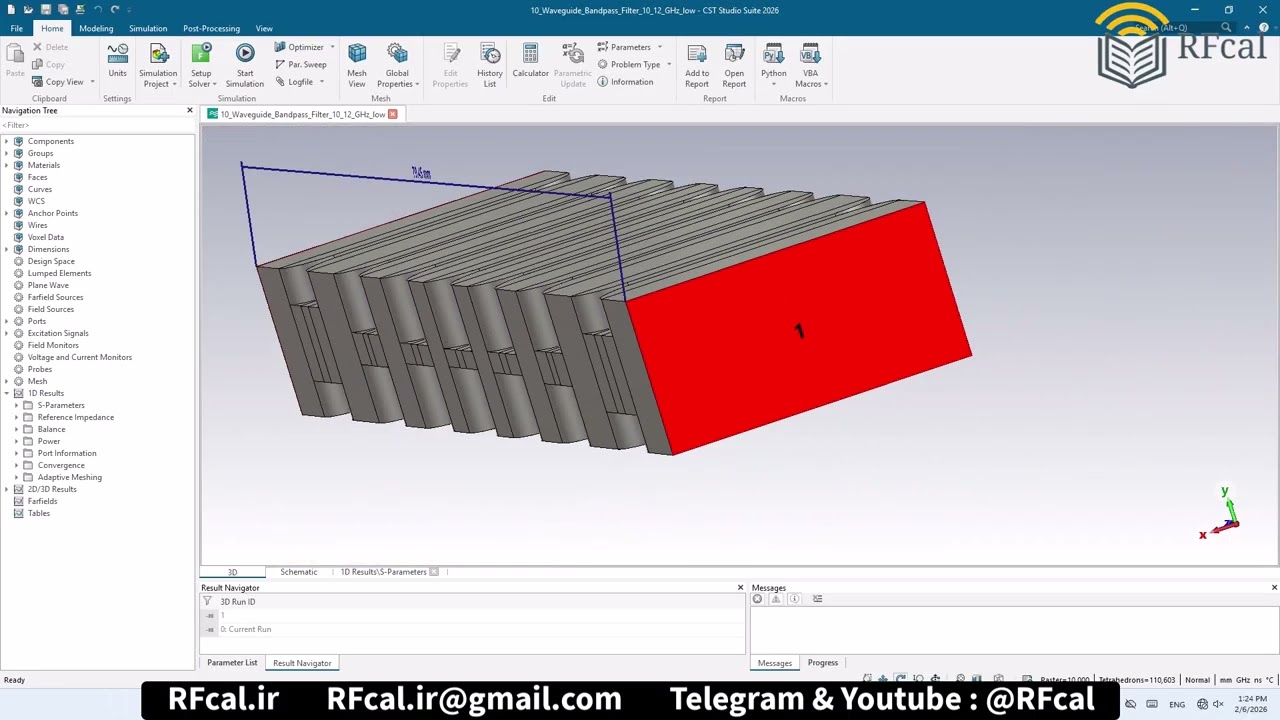Viewport: 1280px width, 720px height.
Task: Open the Parameters dropdown arrow
Action: pyautogui.click(x=659, y=47)
